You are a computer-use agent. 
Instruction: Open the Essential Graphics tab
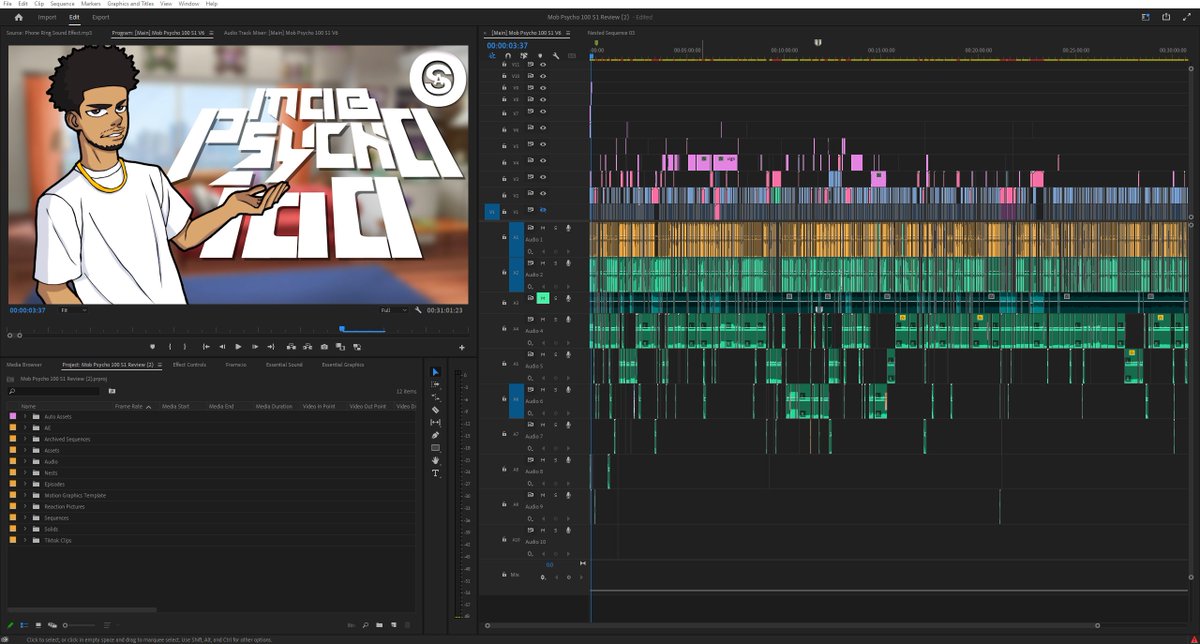pos(342,365)
